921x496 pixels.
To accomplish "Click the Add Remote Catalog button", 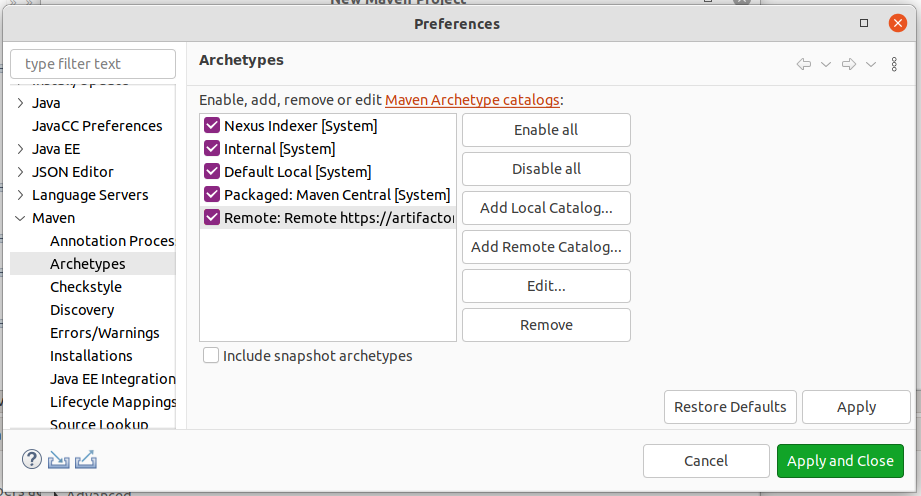I will pos(546,247).
